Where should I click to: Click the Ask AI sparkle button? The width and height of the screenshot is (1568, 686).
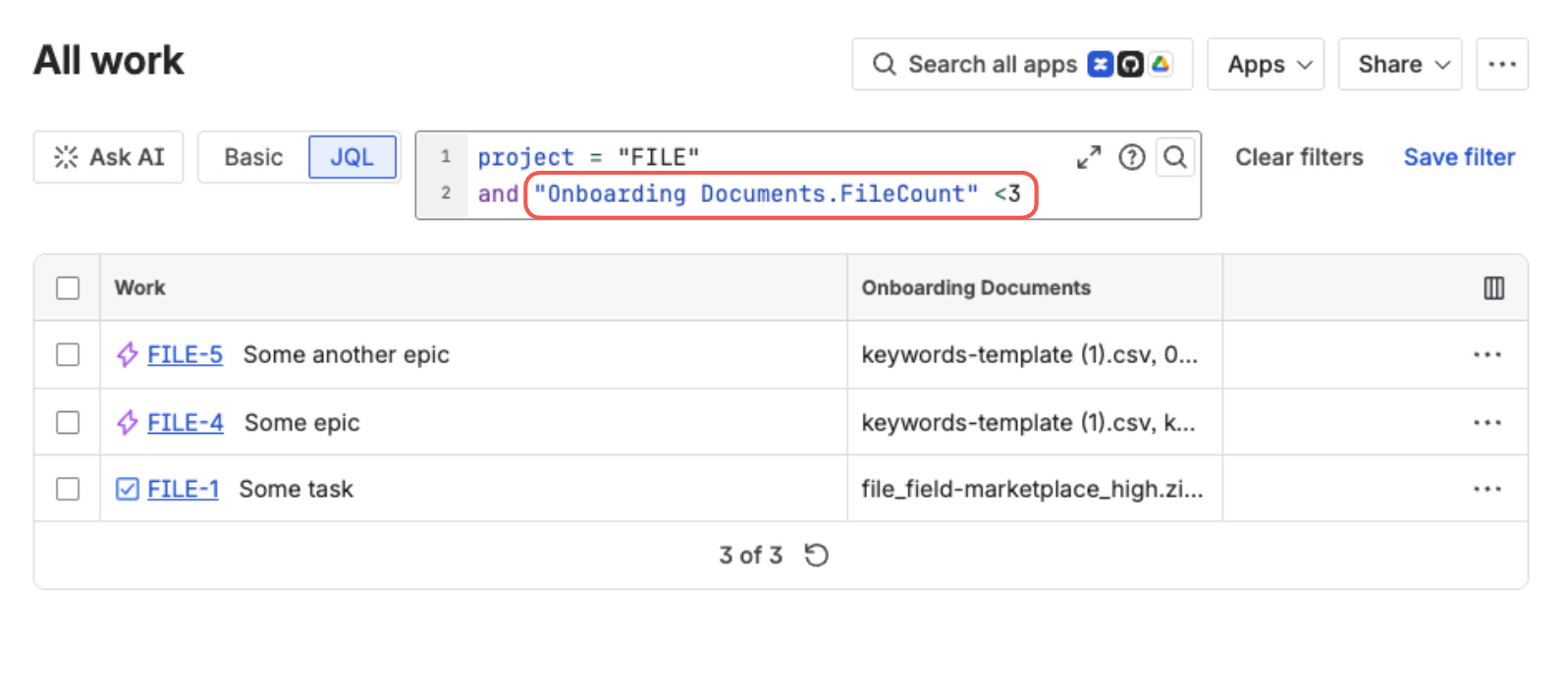[x=108, y=157]
